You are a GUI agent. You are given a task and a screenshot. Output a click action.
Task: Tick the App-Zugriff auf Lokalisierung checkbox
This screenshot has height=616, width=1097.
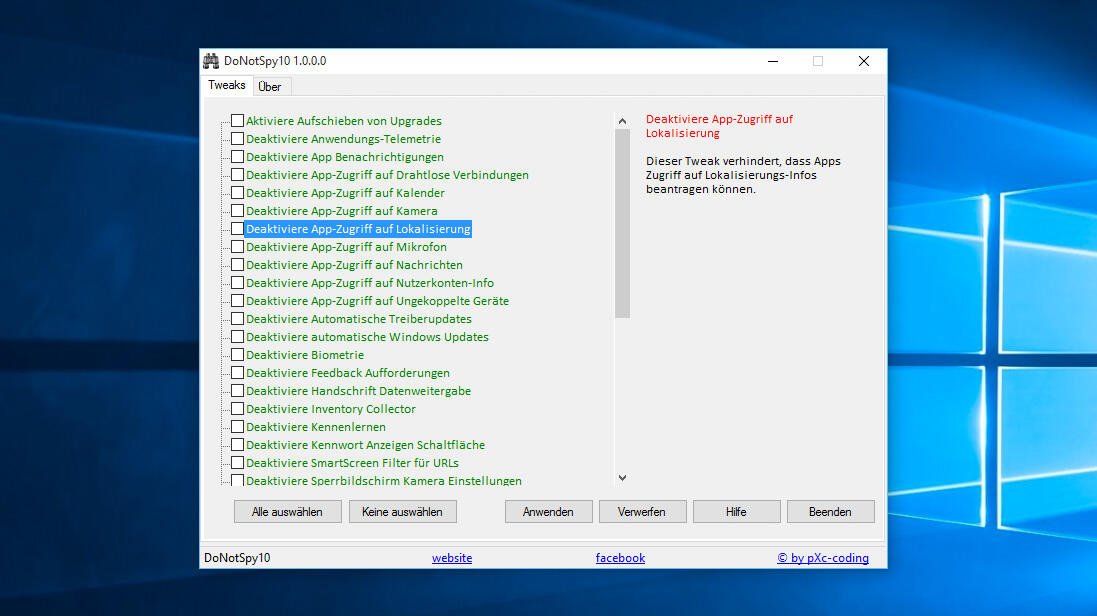[238, 229]
